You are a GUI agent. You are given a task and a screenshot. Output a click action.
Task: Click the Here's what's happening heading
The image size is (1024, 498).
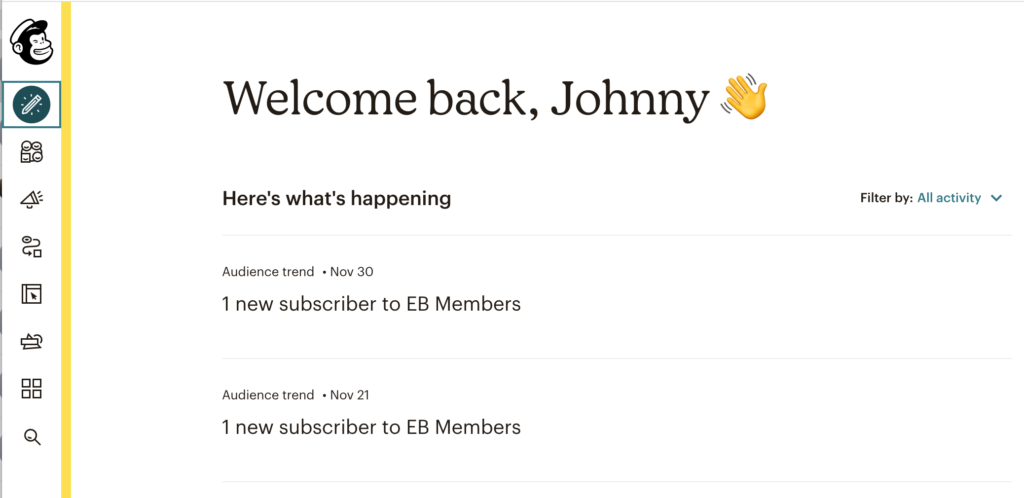coord(336,198)
